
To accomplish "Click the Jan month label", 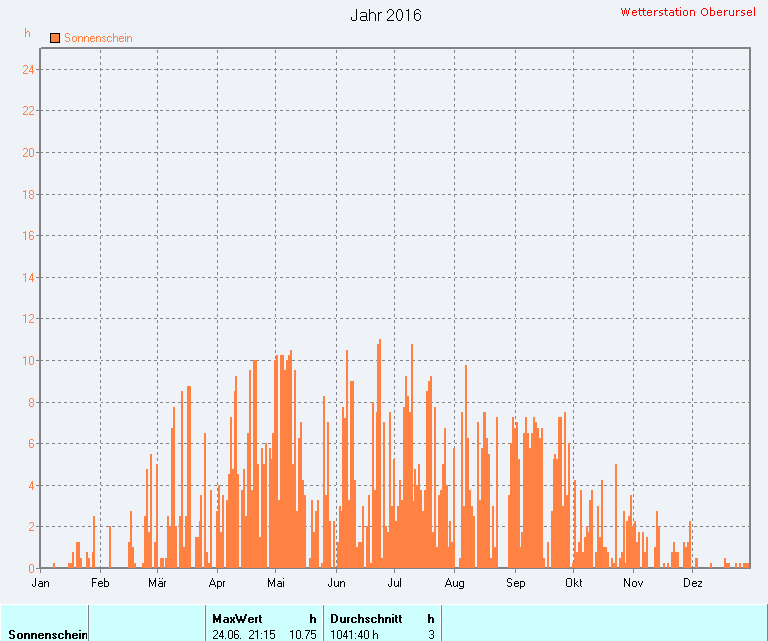I will point(40,583).
